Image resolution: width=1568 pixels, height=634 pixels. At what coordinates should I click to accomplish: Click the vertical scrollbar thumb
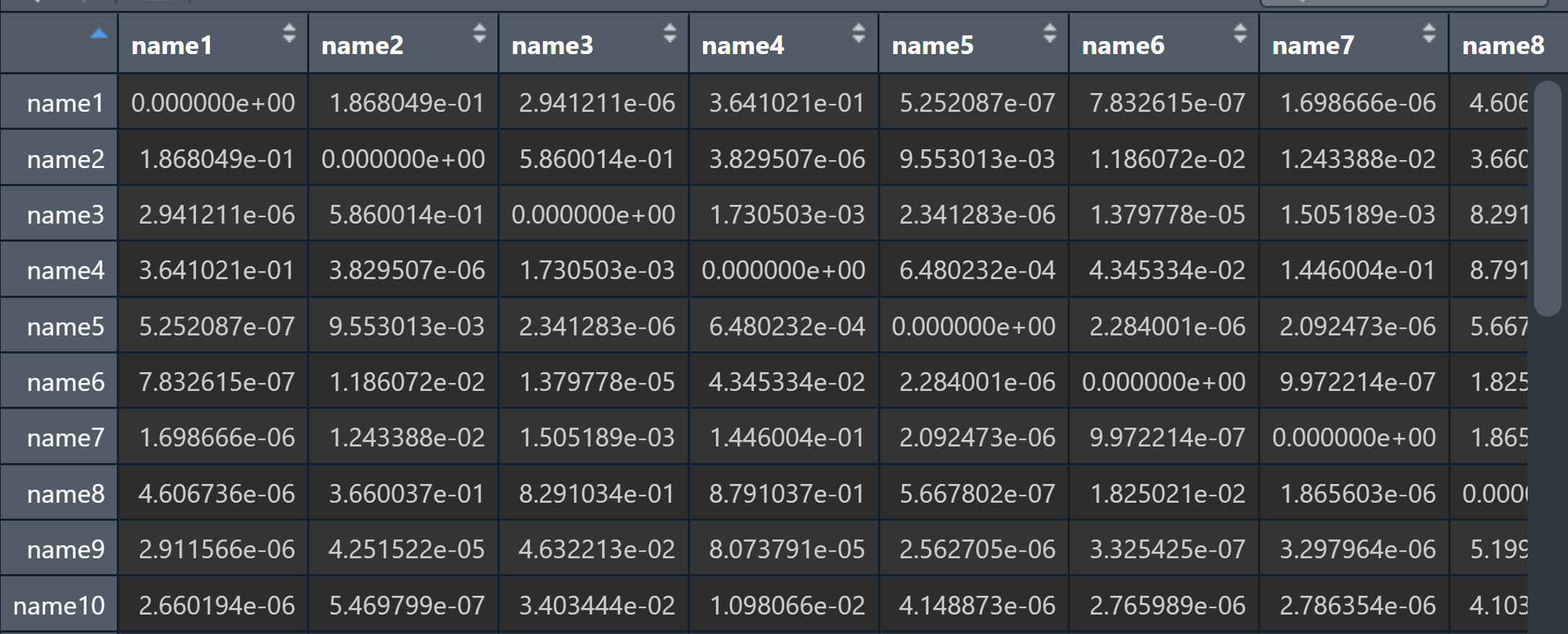[1547, 198]
